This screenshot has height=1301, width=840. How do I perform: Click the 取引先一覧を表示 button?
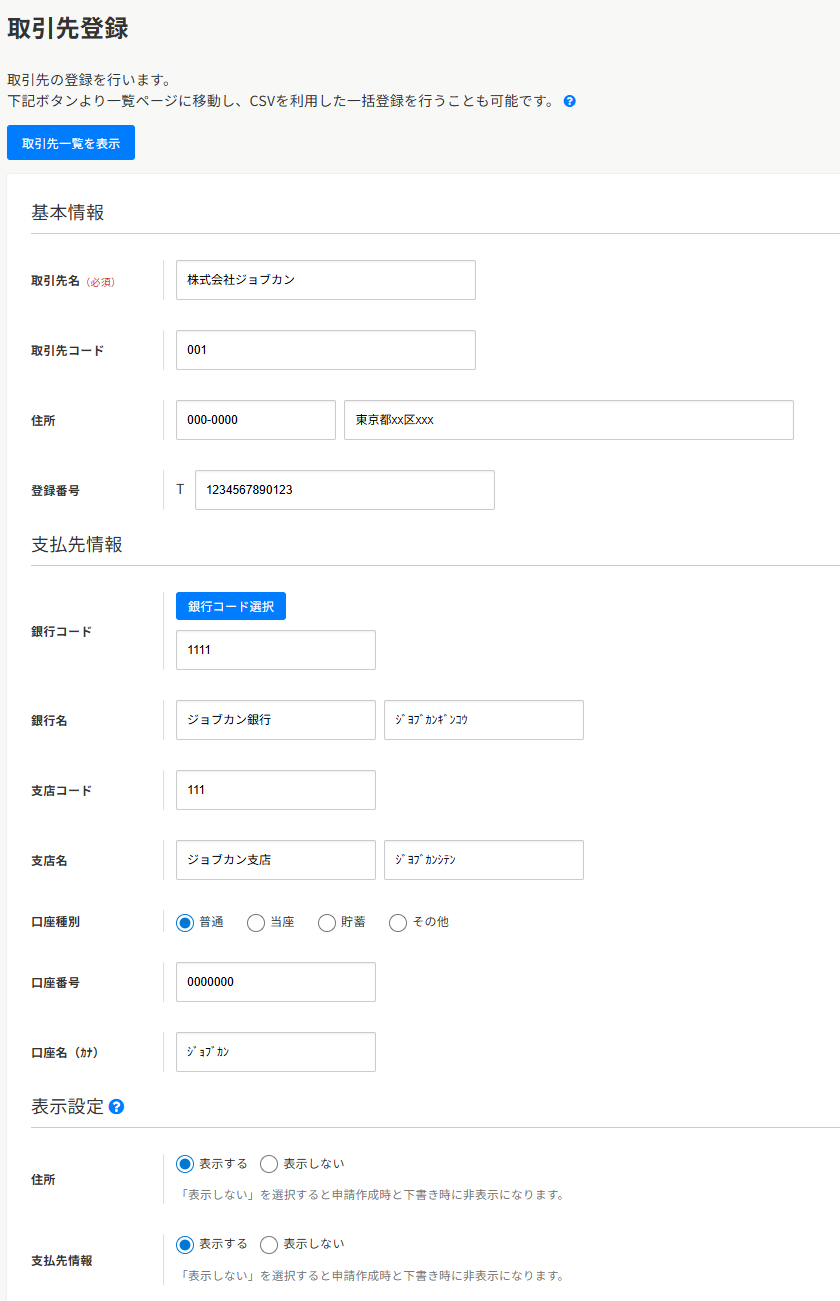click(70, 142)
